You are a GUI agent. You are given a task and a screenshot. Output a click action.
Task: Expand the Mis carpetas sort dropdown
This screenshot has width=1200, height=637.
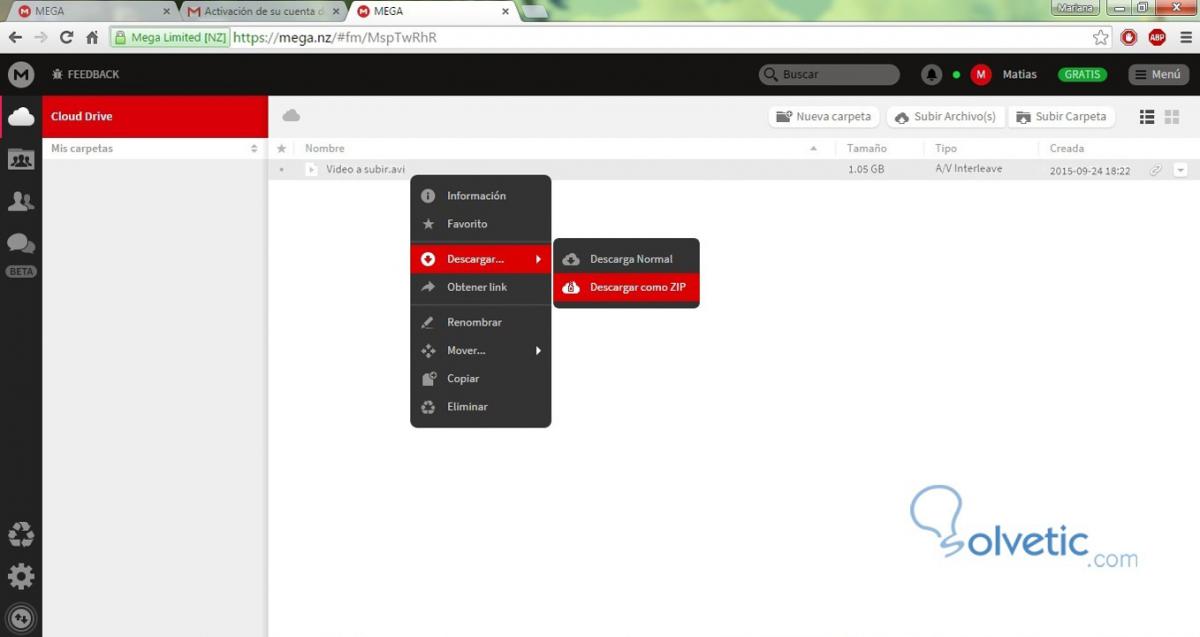pos(254,149)
